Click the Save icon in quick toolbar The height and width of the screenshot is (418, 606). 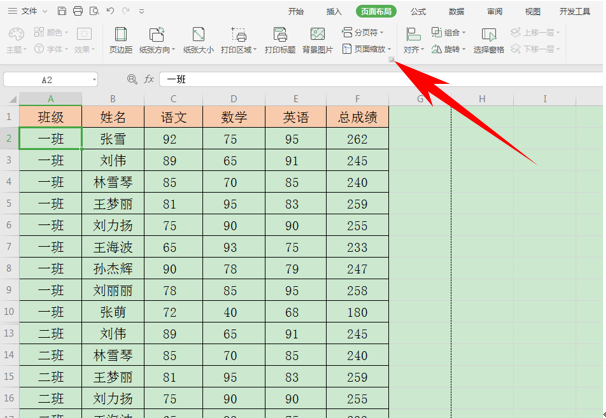point(62,11)
